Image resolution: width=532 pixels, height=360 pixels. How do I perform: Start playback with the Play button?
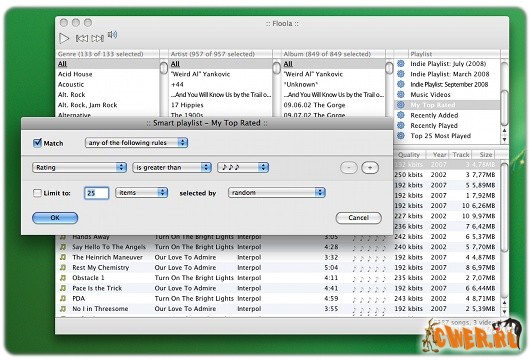click(64, 38)
